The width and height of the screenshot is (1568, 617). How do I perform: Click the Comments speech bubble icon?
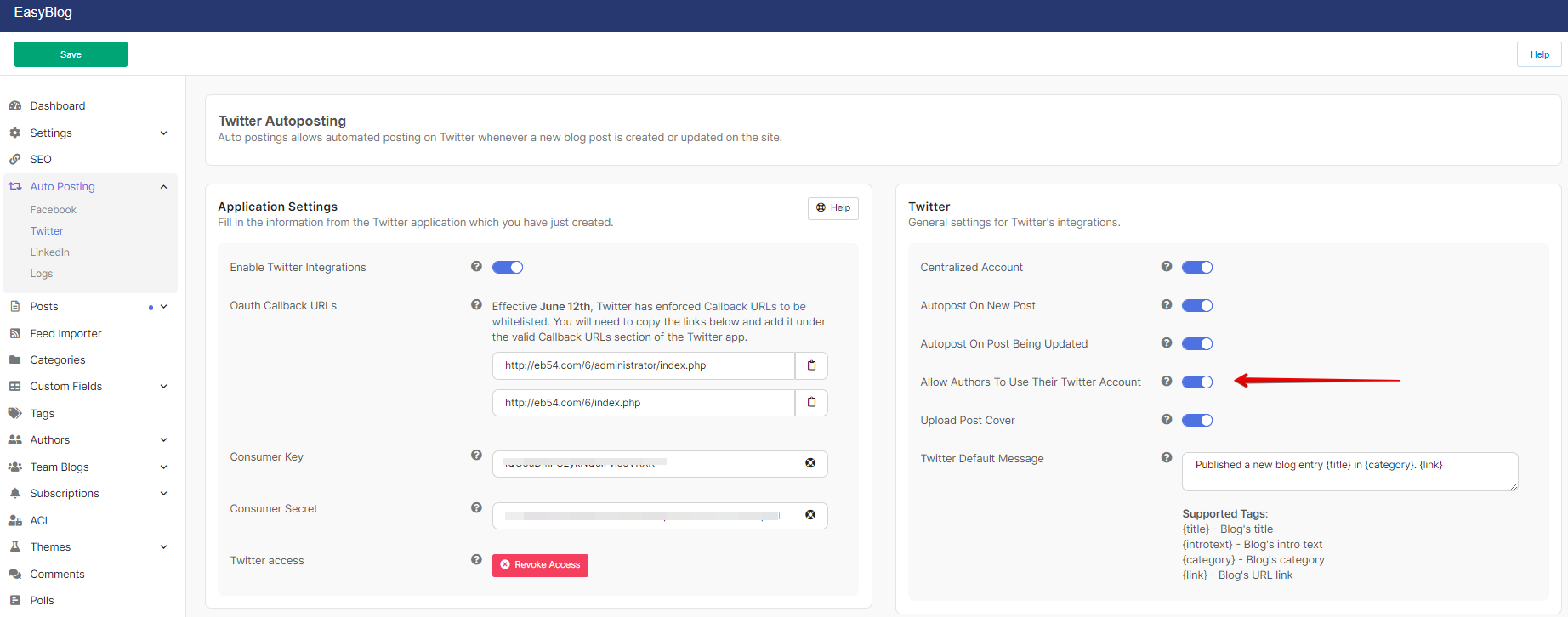(x=14, y=575)
